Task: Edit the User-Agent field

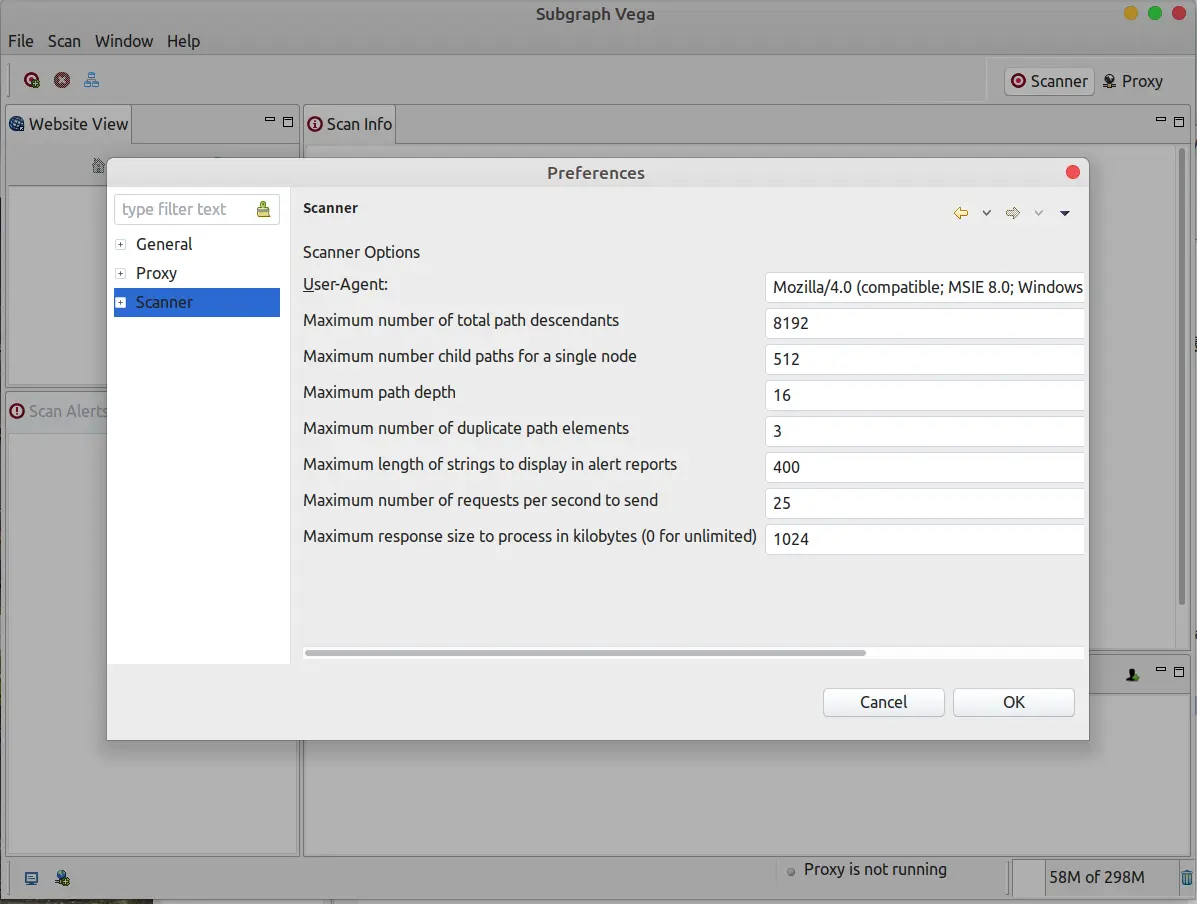Action: (x=924, y=287)
